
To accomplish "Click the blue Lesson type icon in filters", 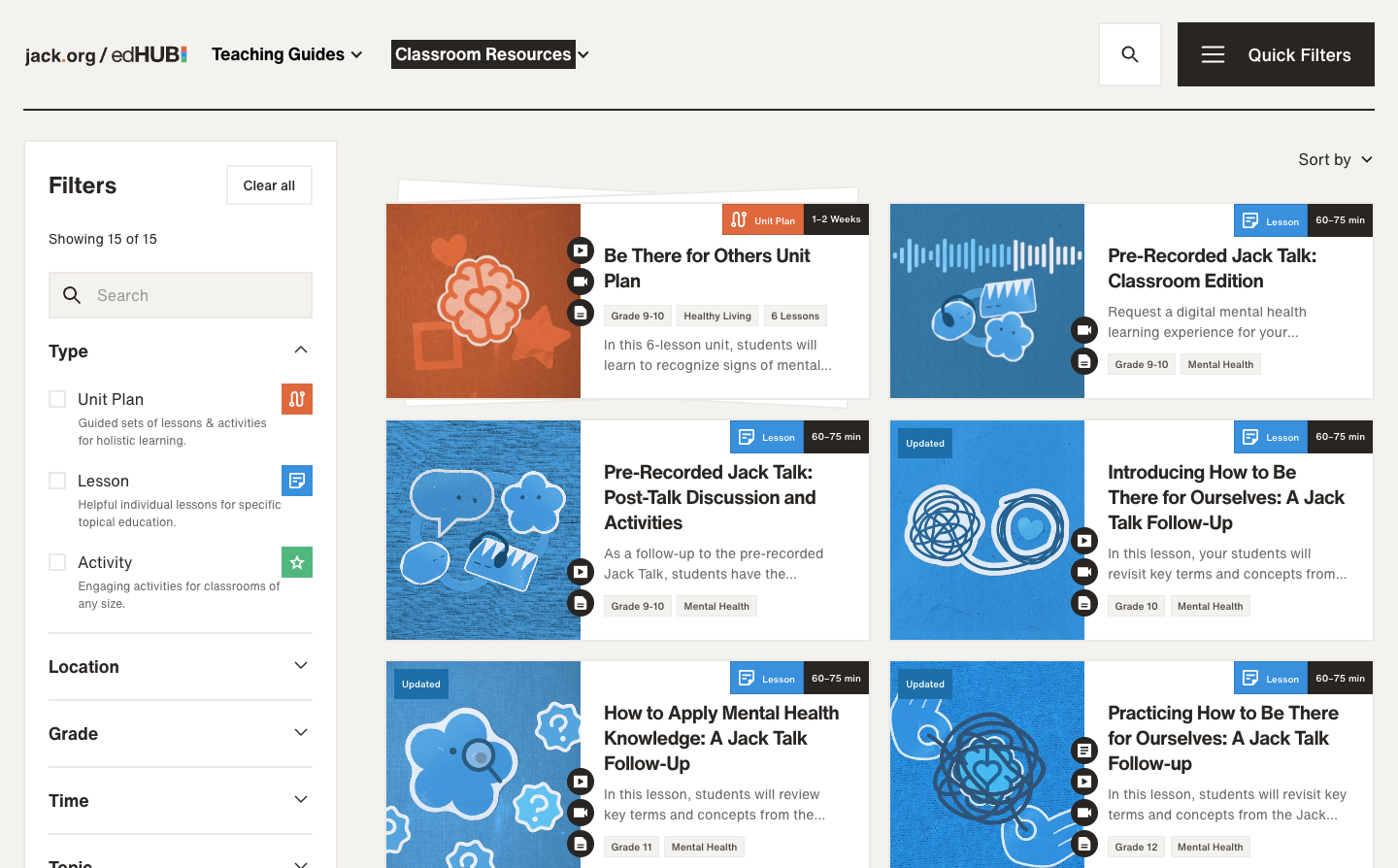I will (297, 481).
